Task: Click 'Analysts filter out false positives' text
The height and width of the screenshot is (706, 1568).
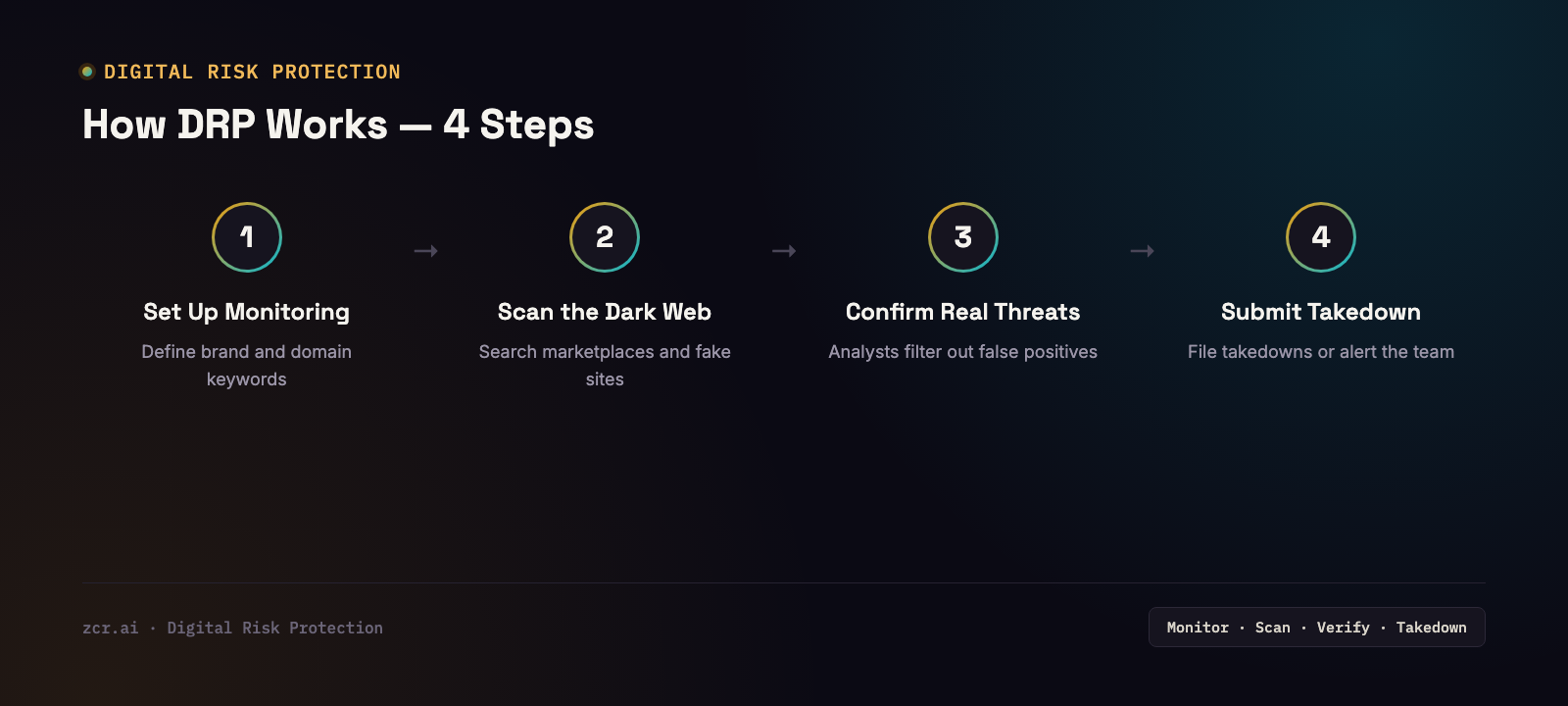Action: (x=963, y=352)
